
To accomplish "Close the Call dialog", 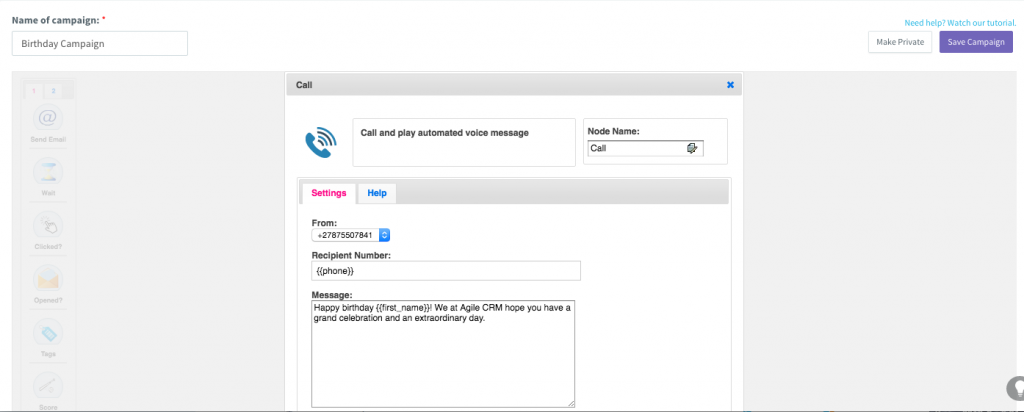I will tap(730, 85).
